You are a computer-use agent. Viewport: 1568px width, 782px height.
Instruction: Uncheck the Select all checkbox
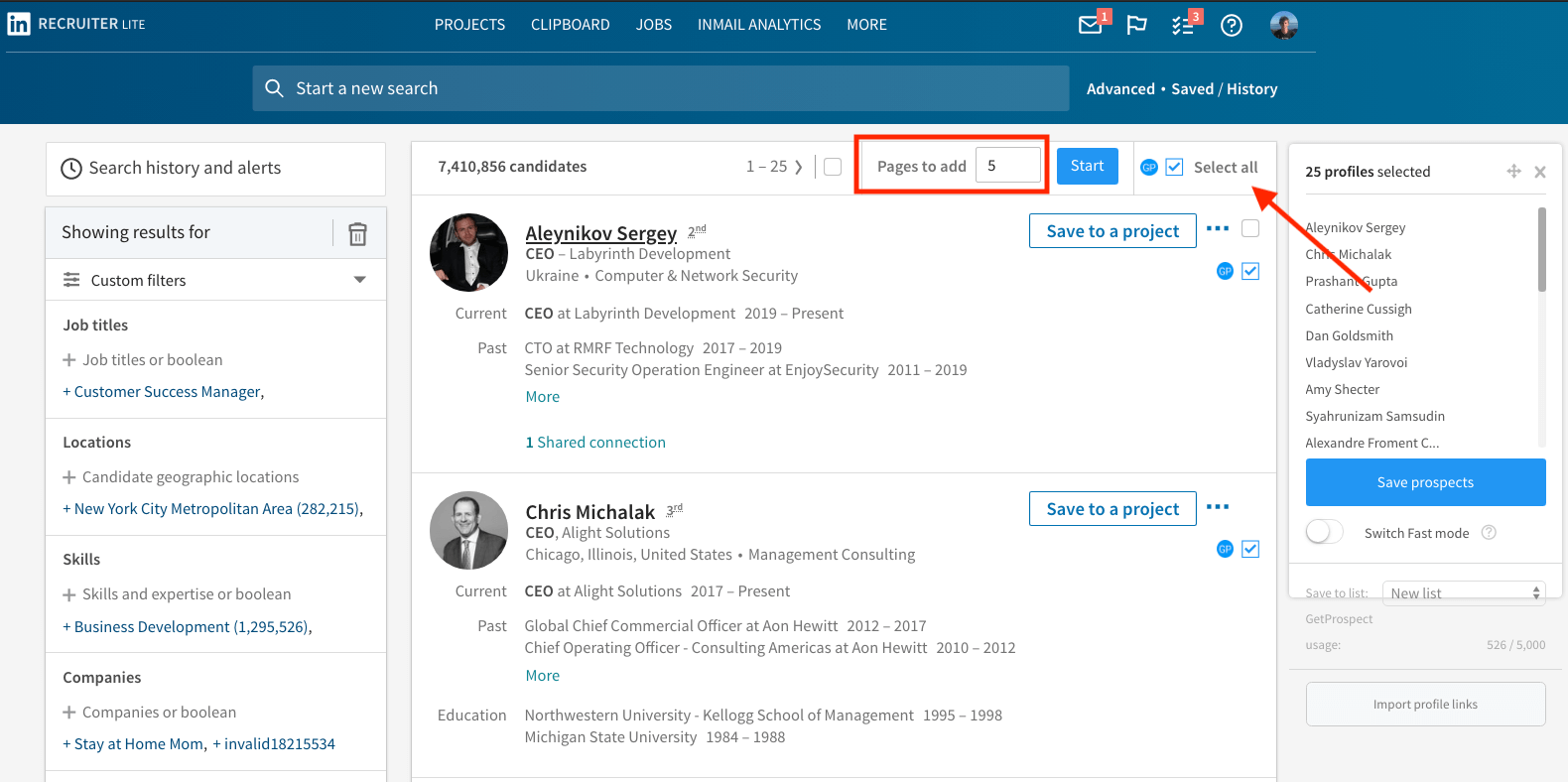tap(1174, 167)
